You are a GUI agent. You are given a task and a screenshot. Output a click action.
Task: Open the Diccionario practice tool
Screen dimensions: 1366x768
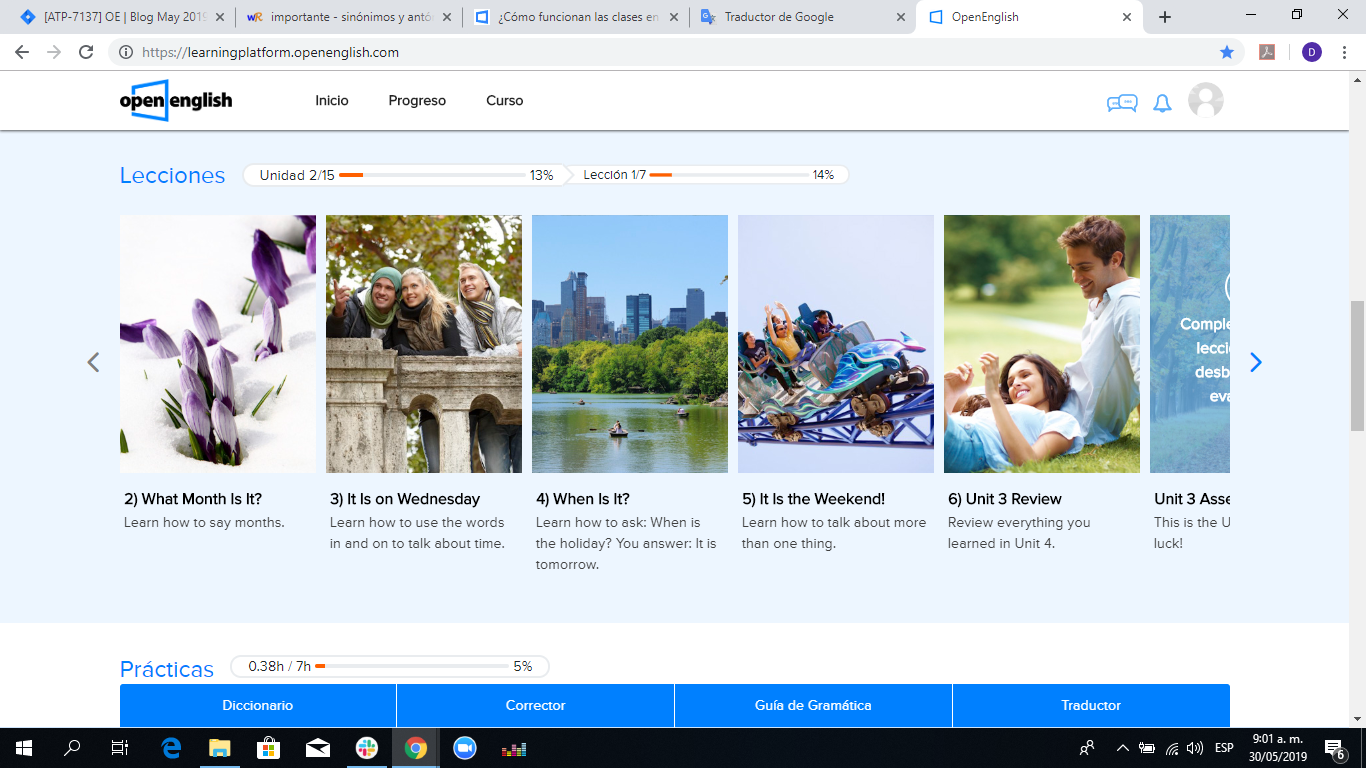click(x=258, y=705)
